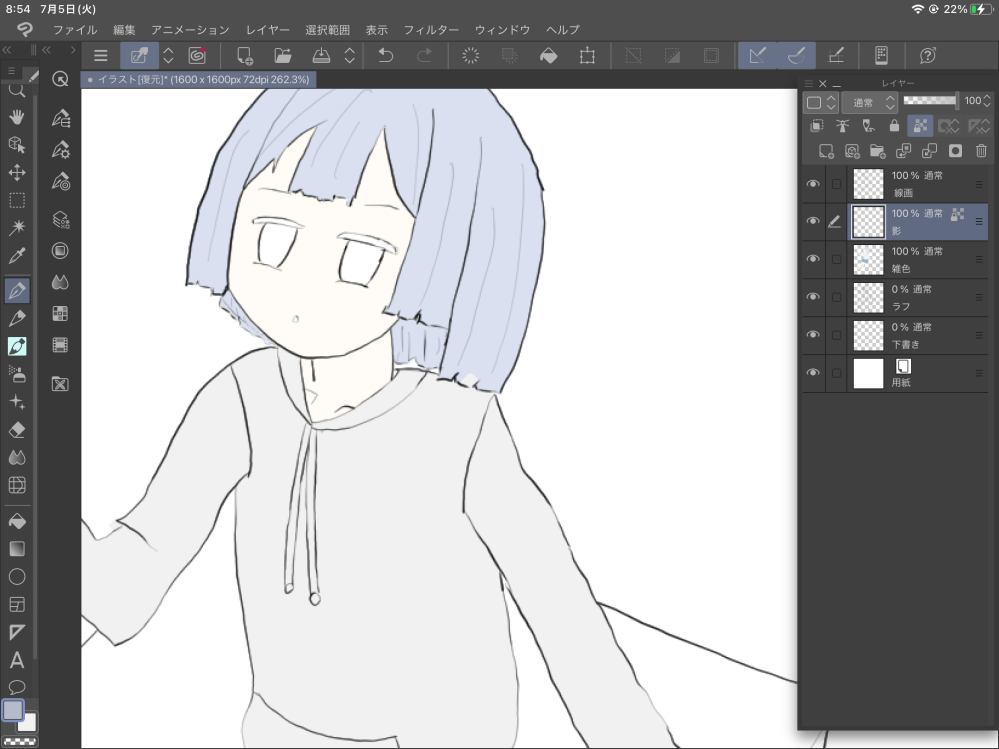Open the ファイル menu

(75, 30)
